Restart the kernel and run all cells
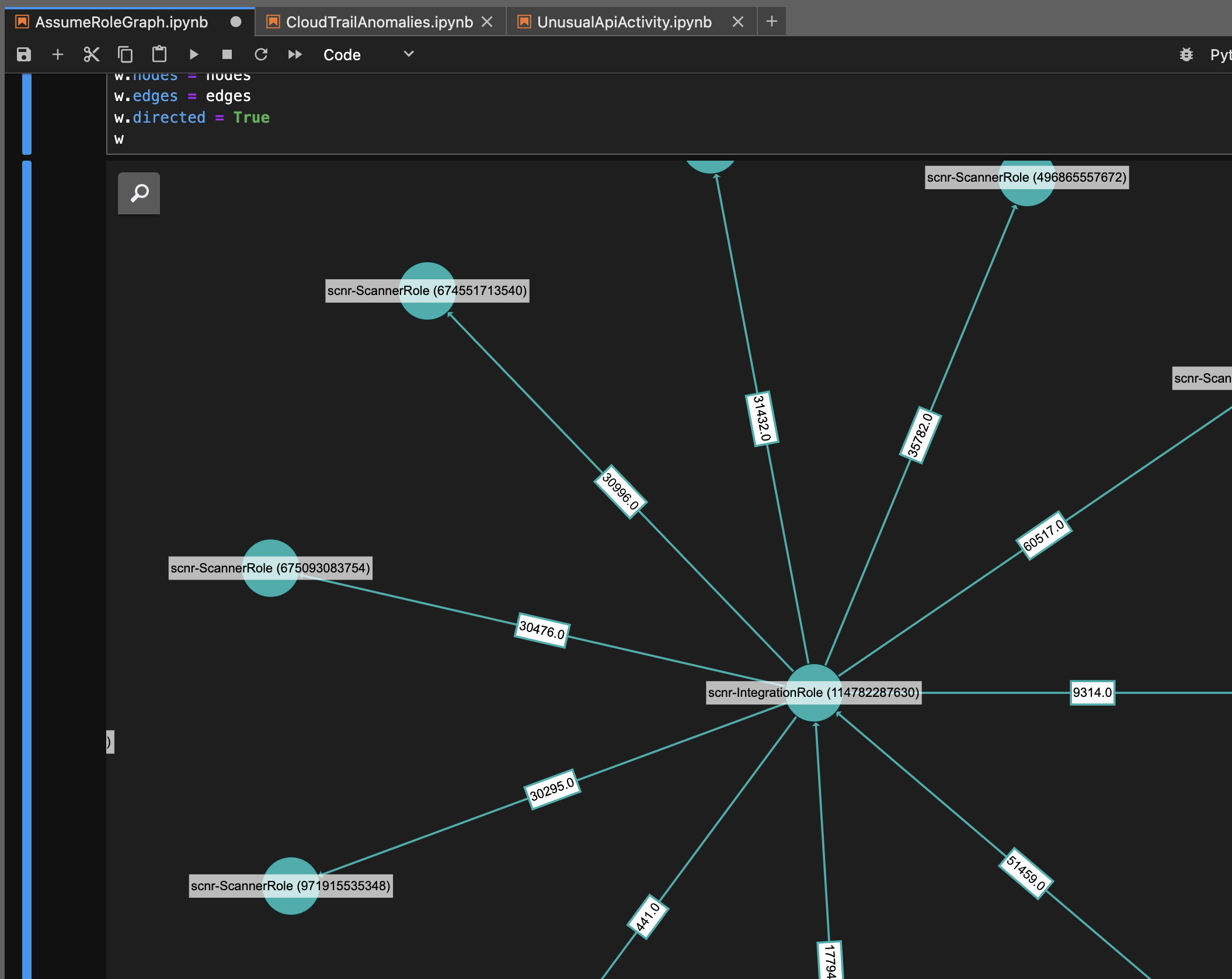1232x979 pixels. (x=295, y=55)
